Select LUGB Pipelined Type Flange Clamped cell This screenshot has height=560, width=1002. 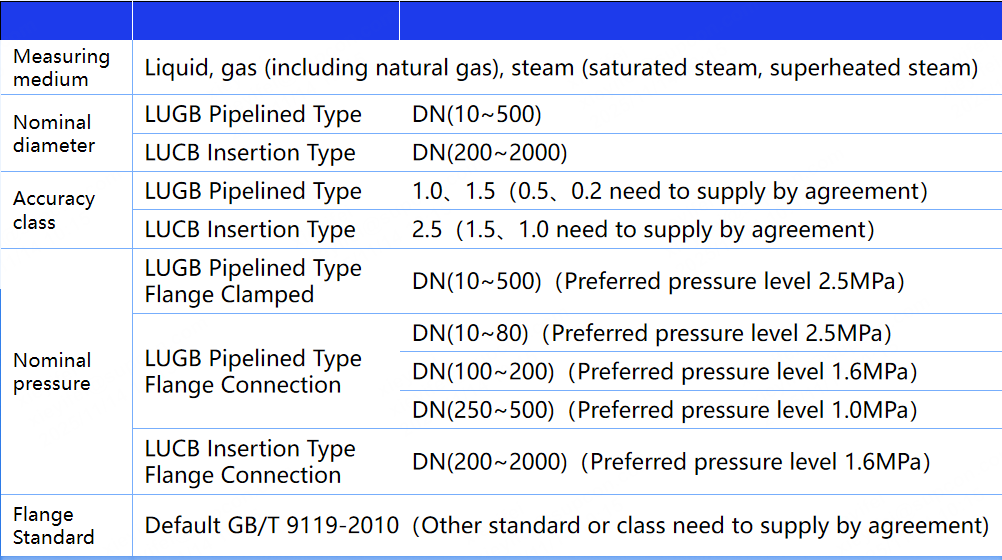[x=253, y=281]
